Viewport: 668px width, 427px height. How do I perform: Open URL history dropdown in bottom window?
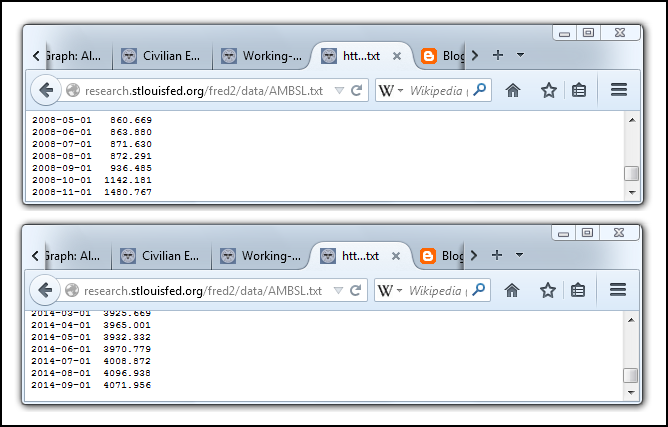pos(338,291)
